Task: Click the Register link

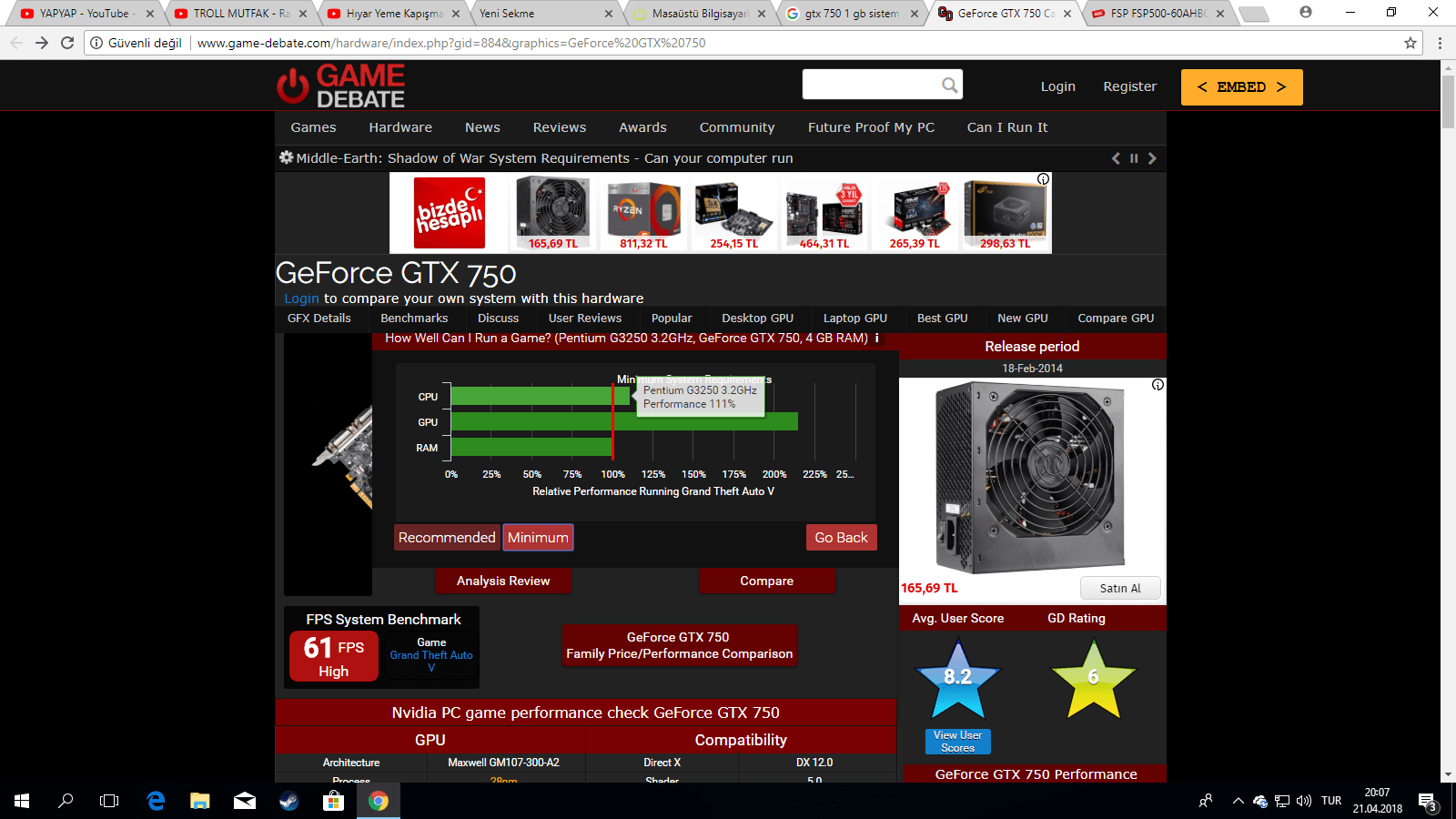Action: (1130, 86)
